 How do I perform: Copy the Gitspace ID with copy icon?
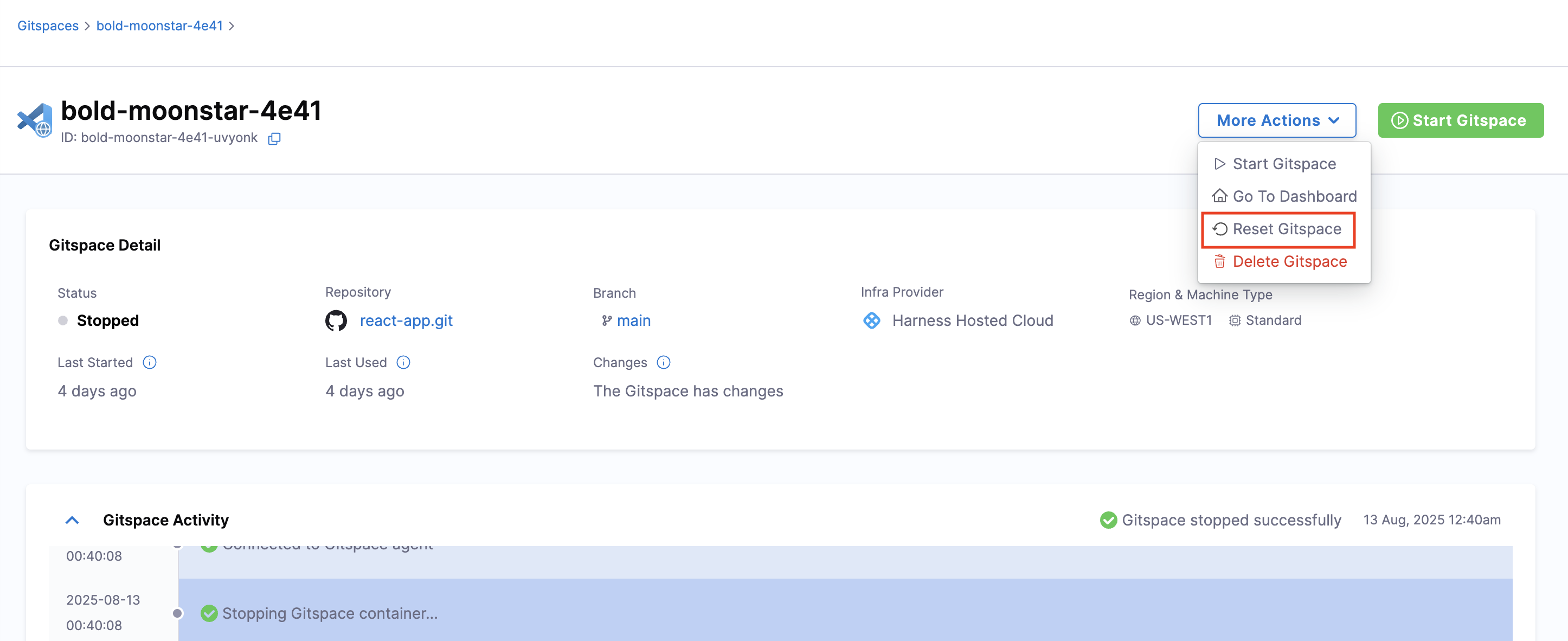point(274,139)
